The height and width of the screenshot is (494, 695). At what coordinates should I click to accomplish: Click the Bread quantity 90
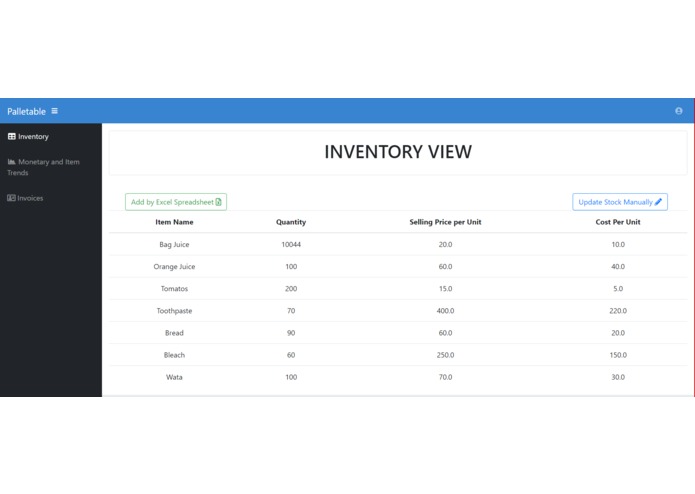tap(291, 333)
